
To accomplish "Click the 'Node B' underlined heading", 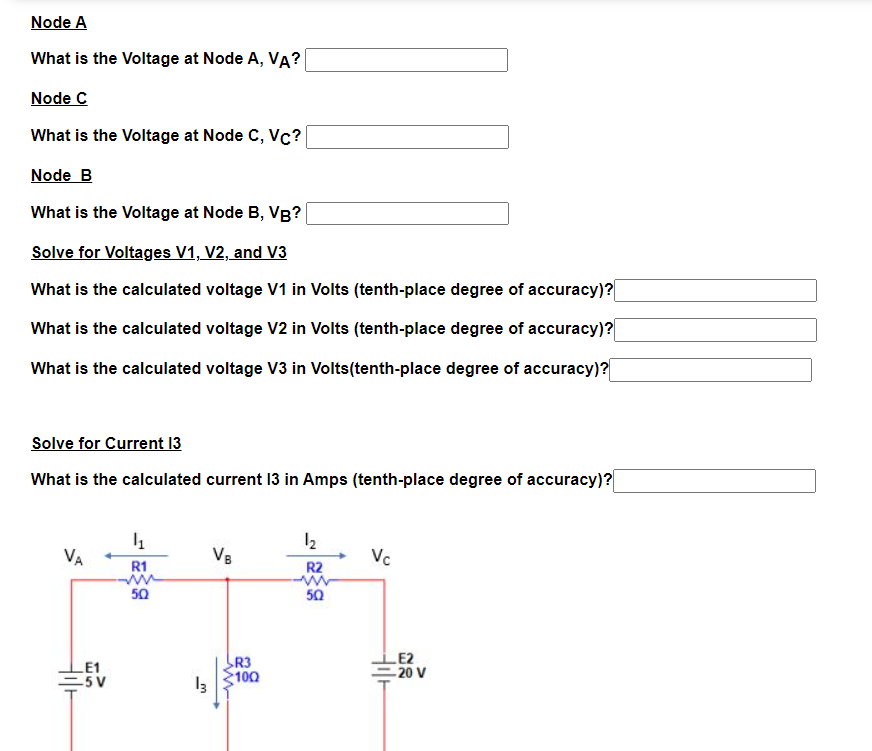I will click(x=61, y=176).
